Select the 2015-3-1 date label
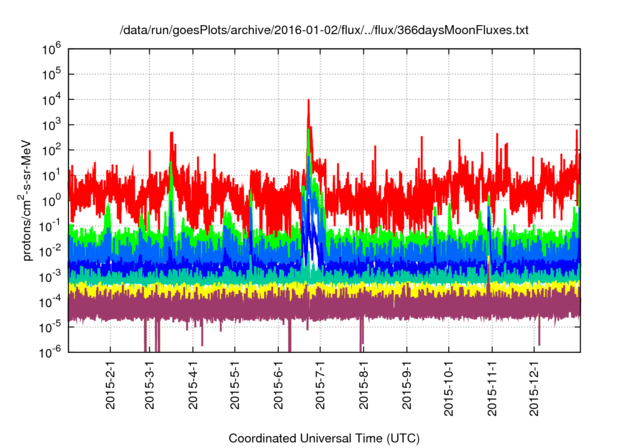 click(x=149, y=385)
